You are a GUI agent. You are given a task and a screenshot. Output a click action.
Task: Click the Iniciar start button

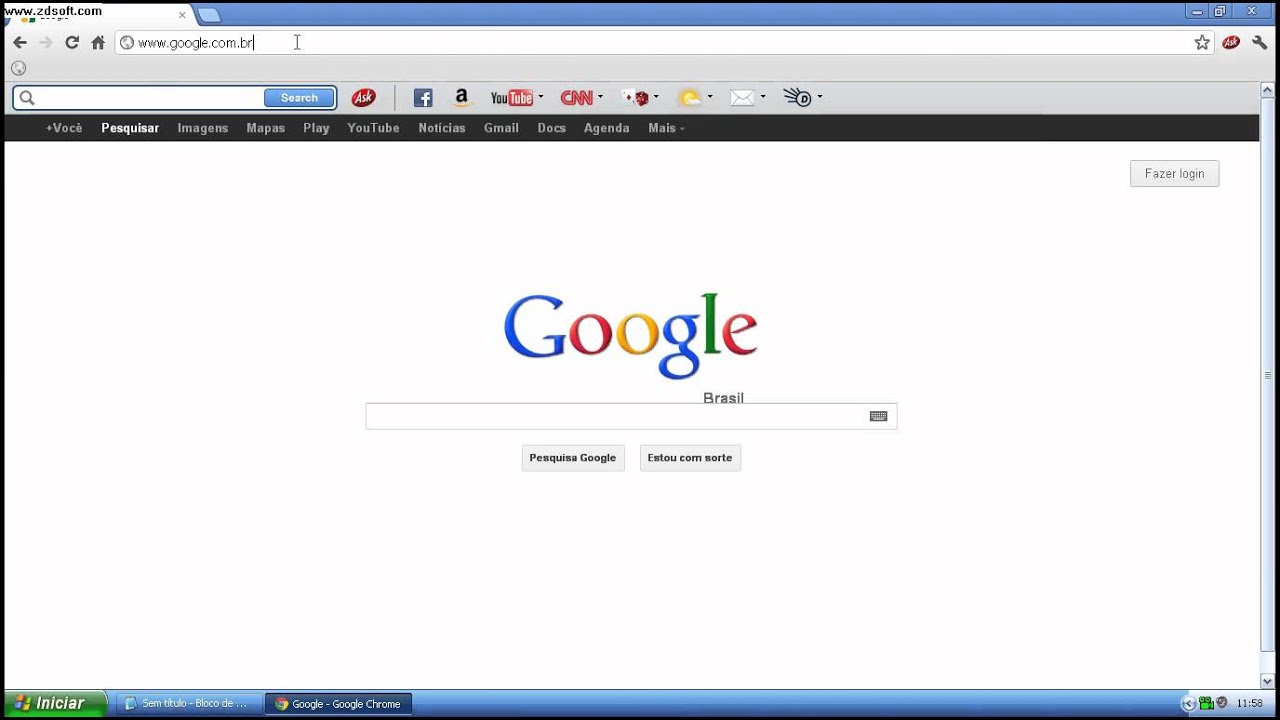54,703
